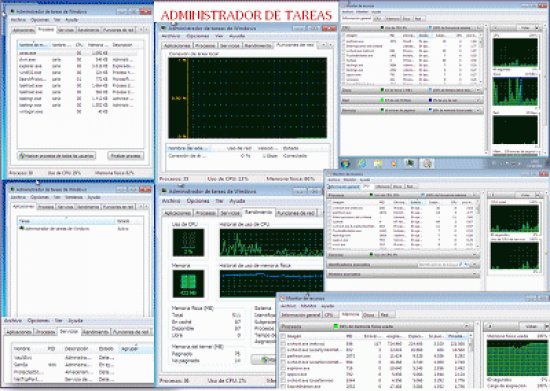
Task: Switch to Funciones de red tab in Rendimiento window
Action: 295,213
